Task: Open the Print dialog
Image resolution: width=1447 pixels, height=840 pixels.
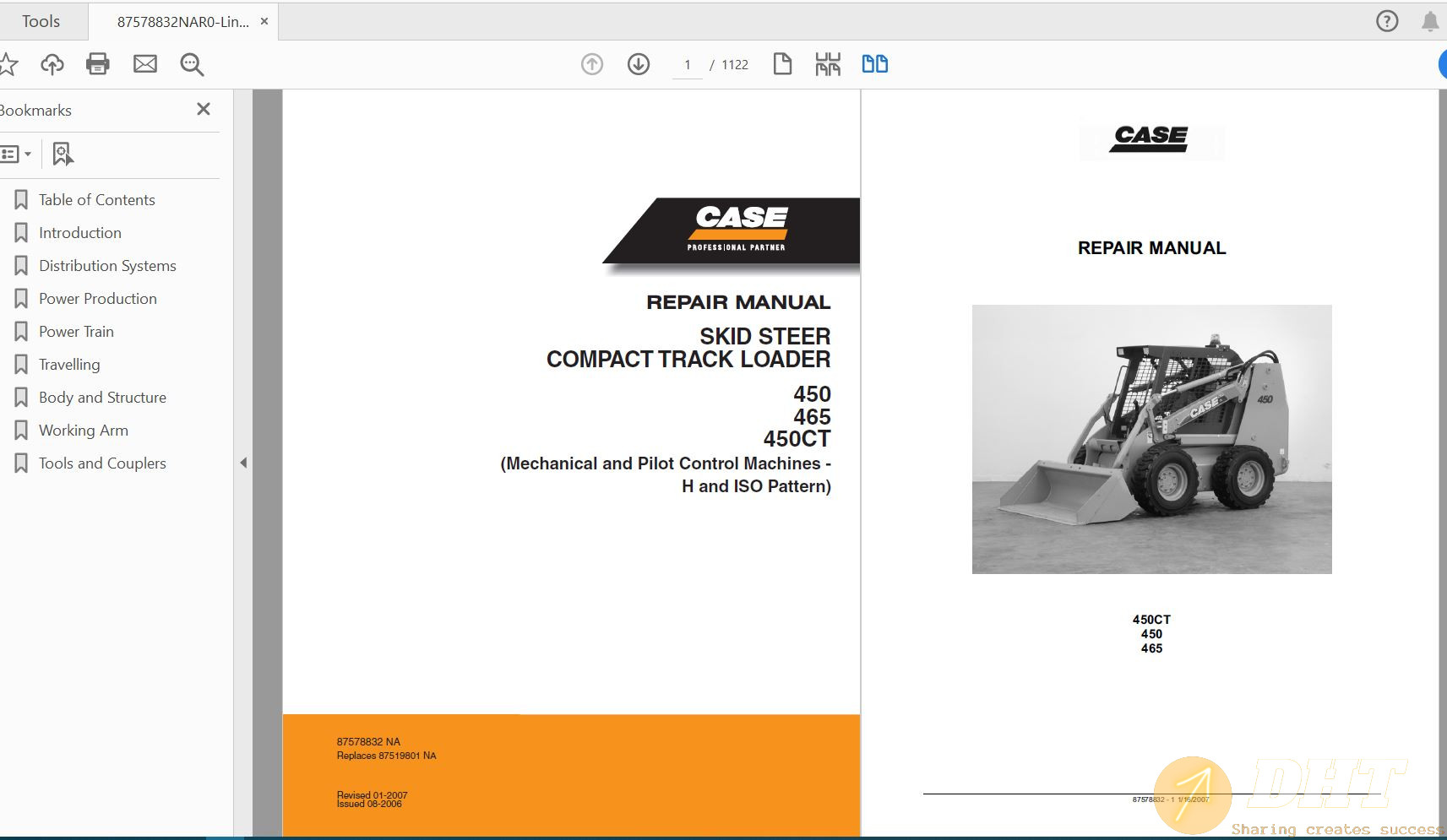Action: (x=97, y=63)
